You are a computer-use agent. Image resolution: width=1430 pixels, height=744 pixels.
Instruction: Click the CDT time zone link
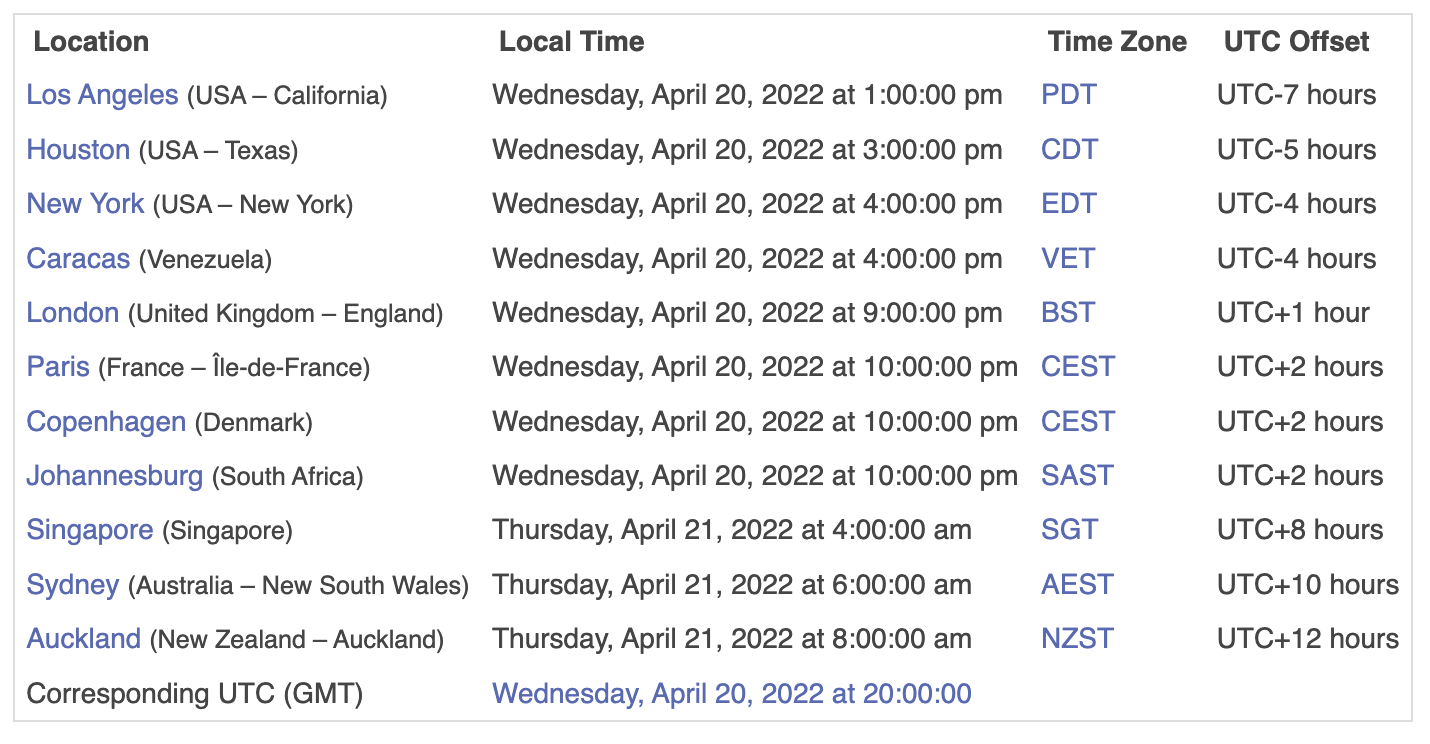click(x=1069, y=150)
